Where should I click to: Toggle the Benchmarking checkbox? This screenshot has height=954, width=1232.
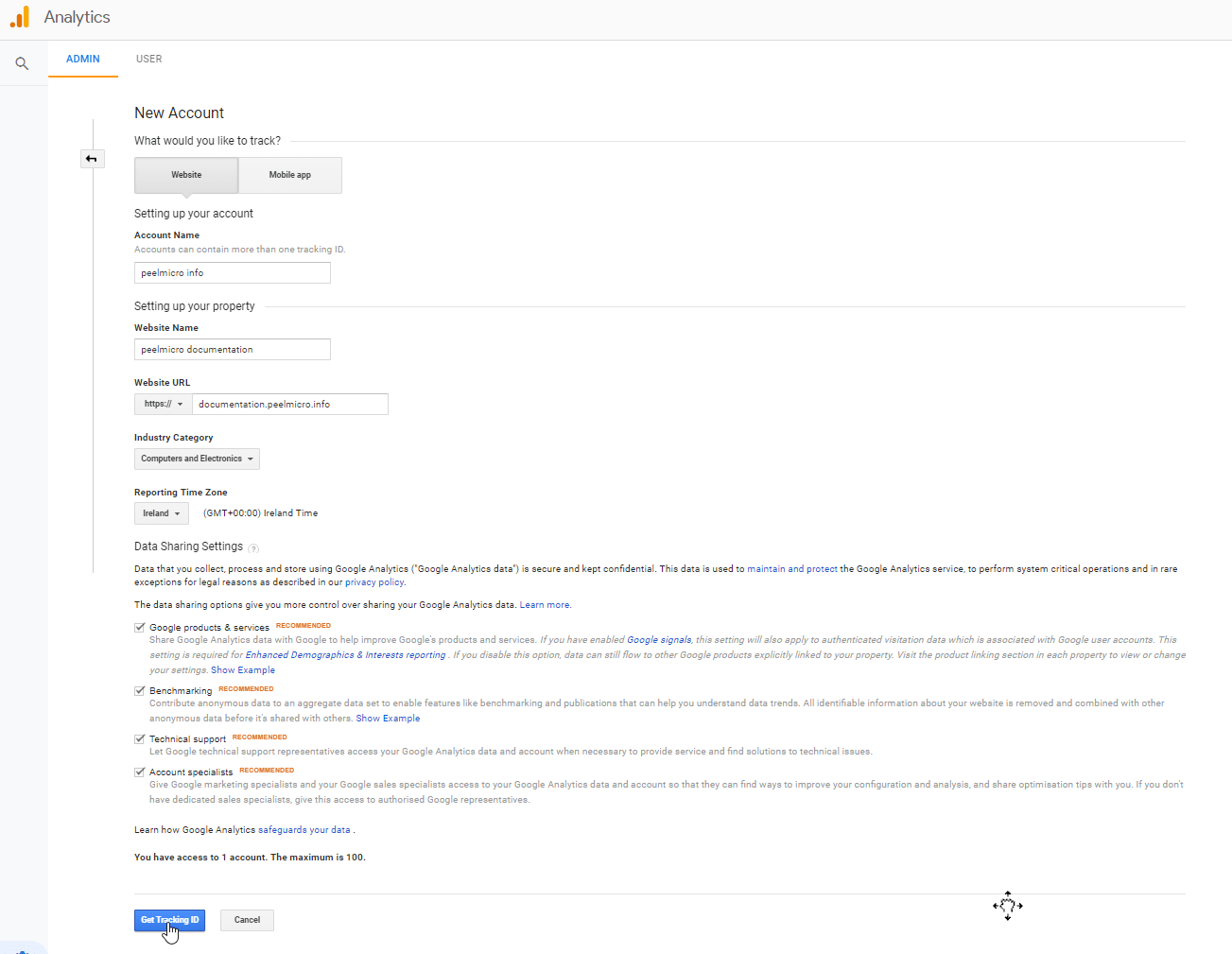coord(140,690)
